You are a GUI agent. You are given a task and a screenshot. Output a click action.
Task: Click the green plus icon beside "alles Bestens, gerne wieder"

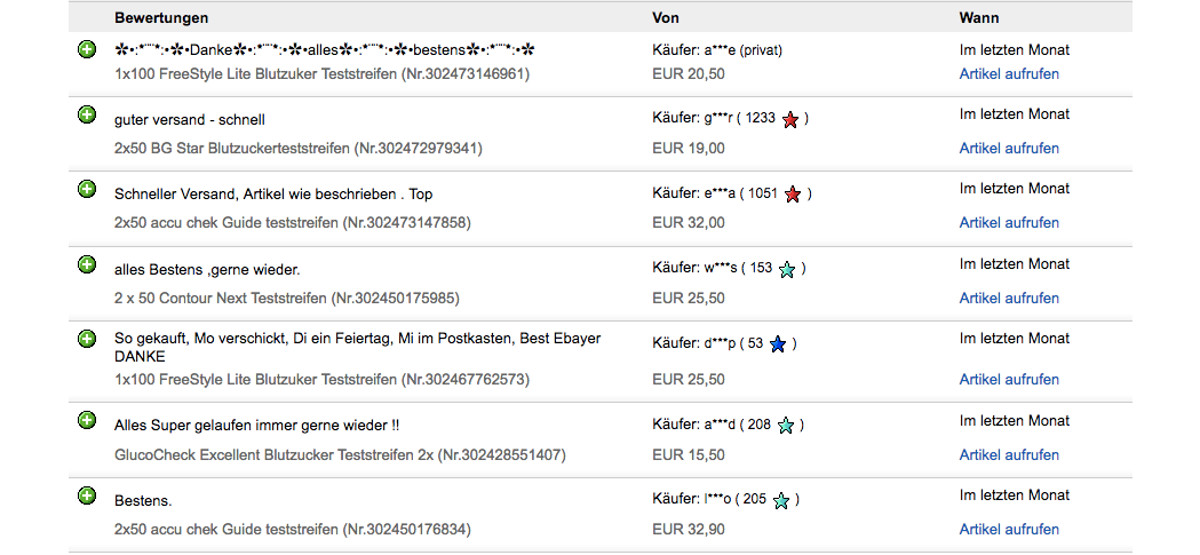87,264
